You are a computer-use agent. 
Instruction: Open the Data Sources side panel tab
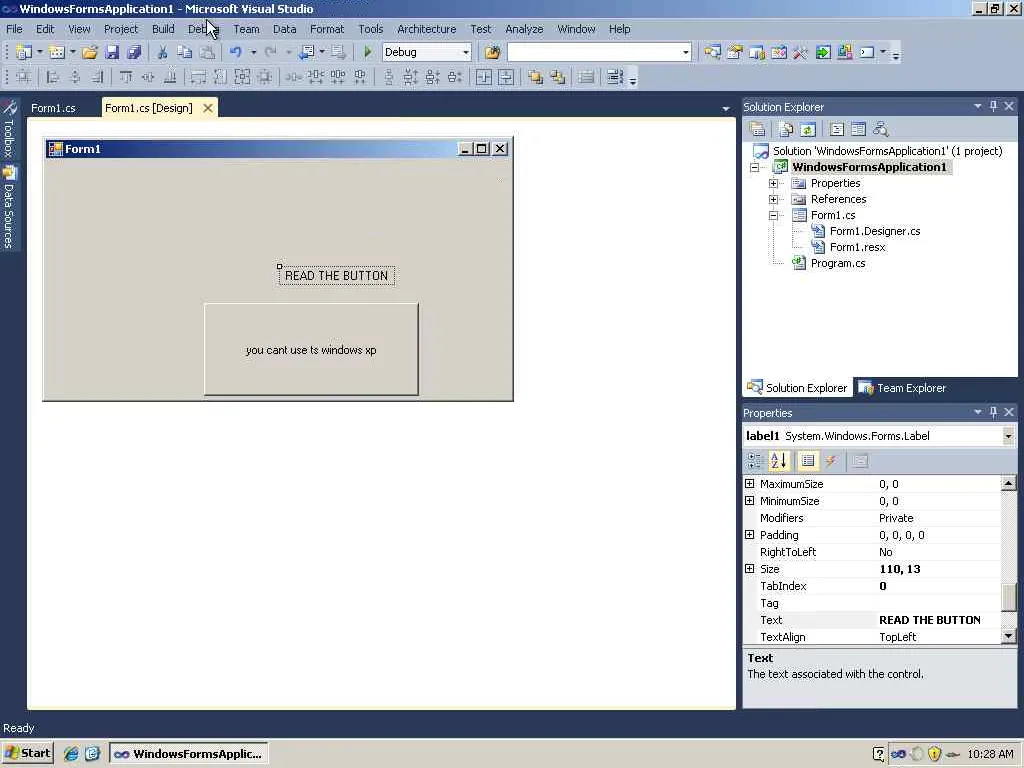pyautogui.click(x=9, y=207)
